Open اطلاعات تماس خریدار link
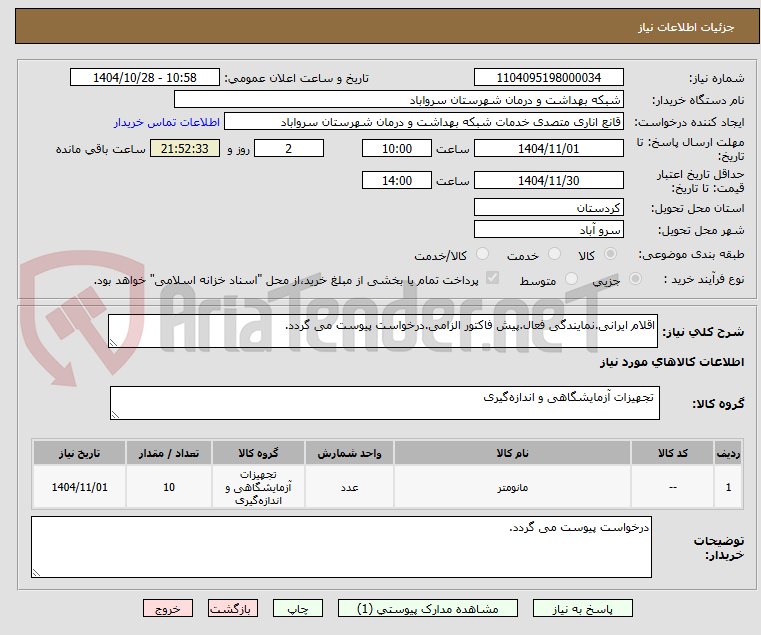 pos(167,122)
